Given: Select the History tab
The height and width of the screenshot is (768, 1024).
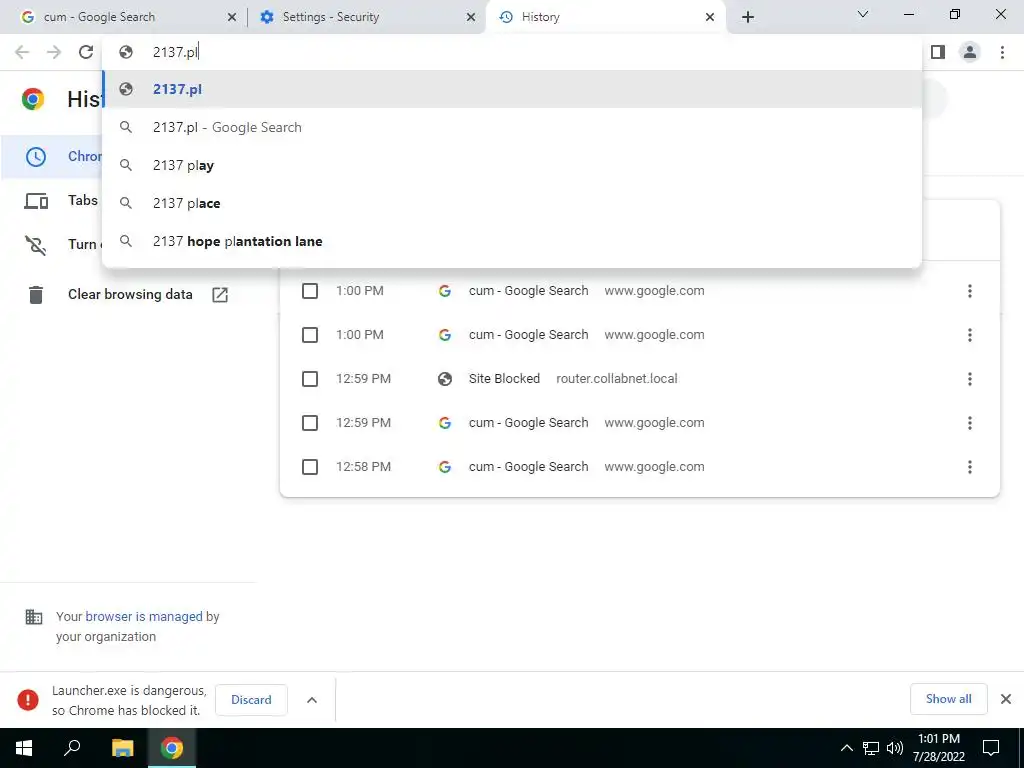Looking at the screenshot, I should 605,17.
